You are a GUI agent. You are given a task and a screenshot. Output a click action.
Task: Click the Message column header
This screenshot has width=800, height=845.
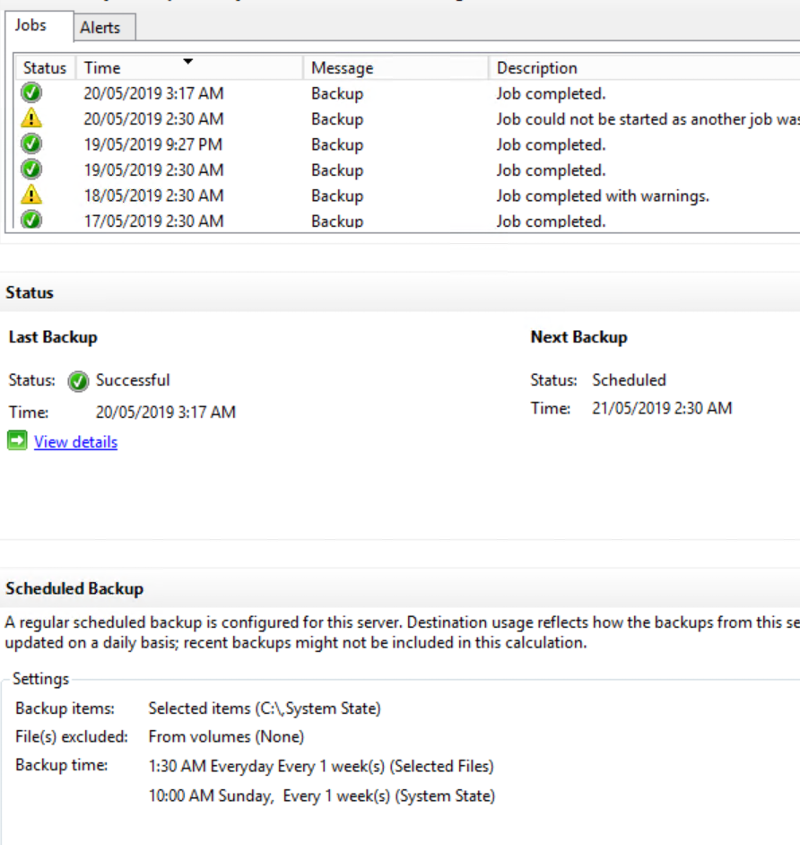click(x=396, y=68)
